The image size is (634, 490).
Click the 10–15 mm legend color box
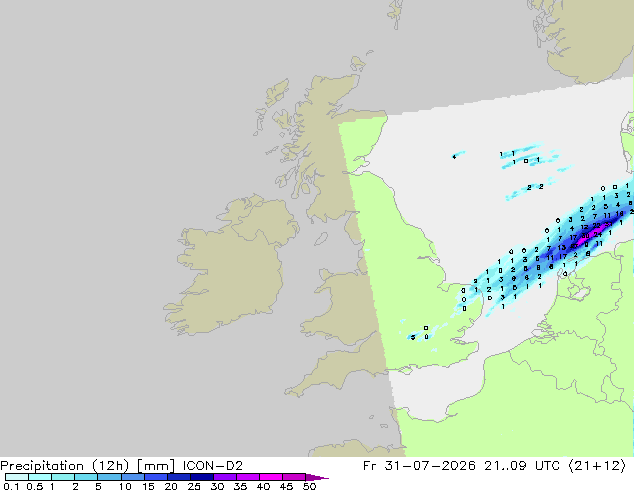(132, 477)
